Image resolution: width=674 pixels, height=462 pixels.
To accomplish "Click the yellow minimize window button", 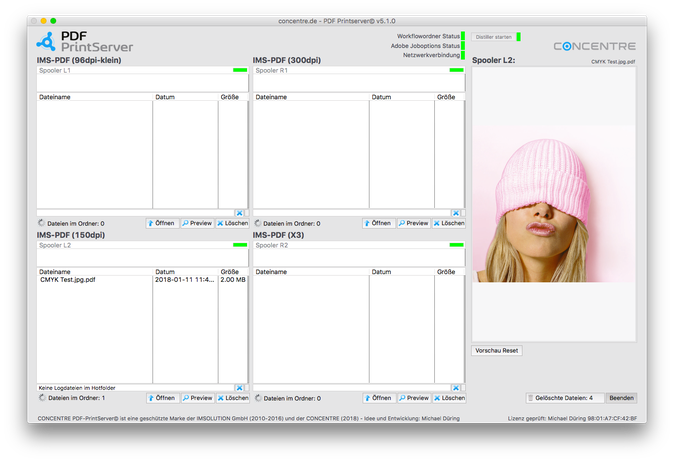I will pos(43,21).
